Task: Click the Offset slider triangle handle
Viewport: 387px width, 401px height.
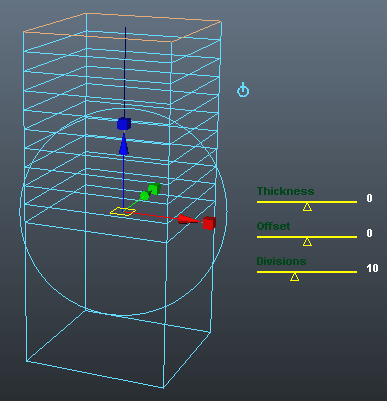Action: (x=307, y=242)
